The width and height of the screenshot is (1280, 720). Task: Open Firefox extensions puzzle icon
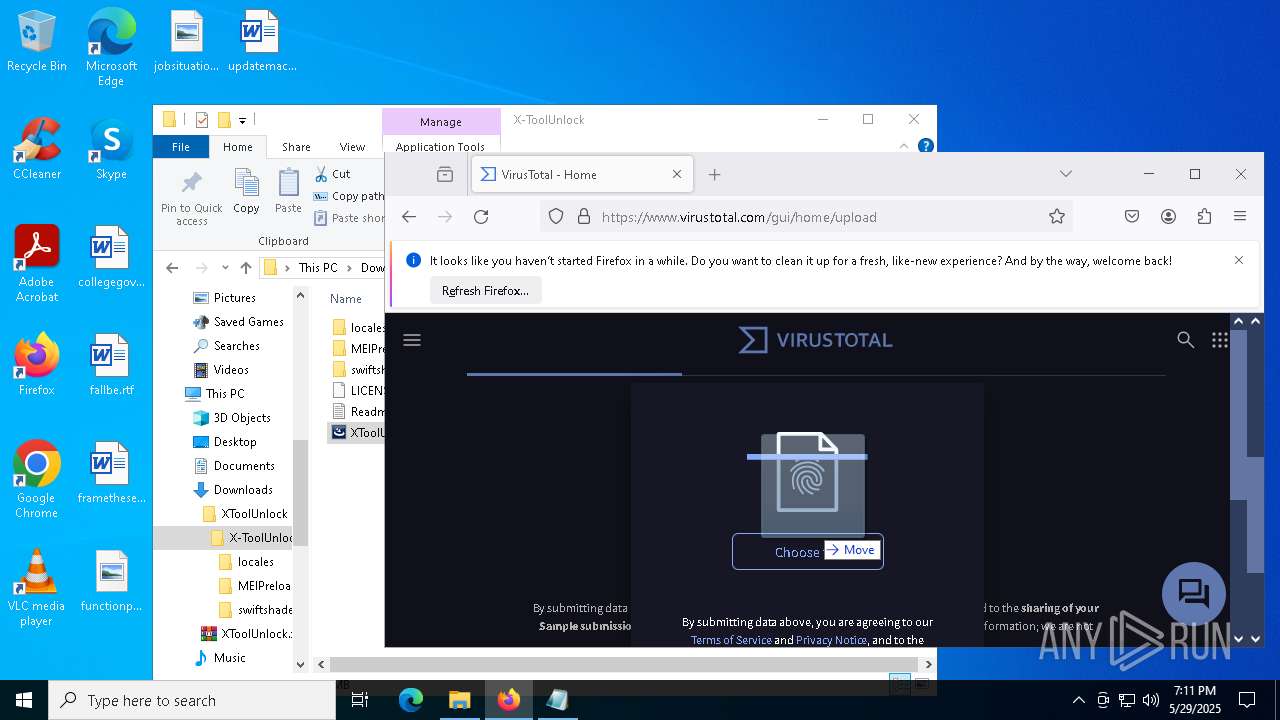tap(1204, 216)
